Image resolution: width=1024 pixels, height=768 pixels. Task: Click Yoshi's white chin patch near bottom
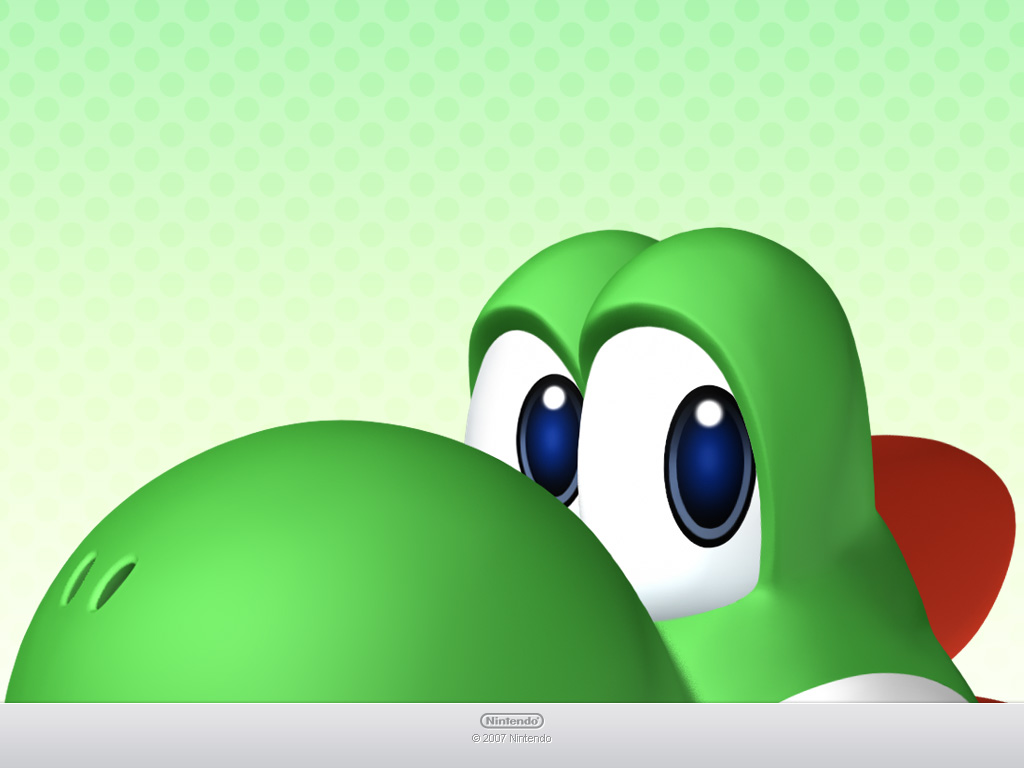click(860, 690)
